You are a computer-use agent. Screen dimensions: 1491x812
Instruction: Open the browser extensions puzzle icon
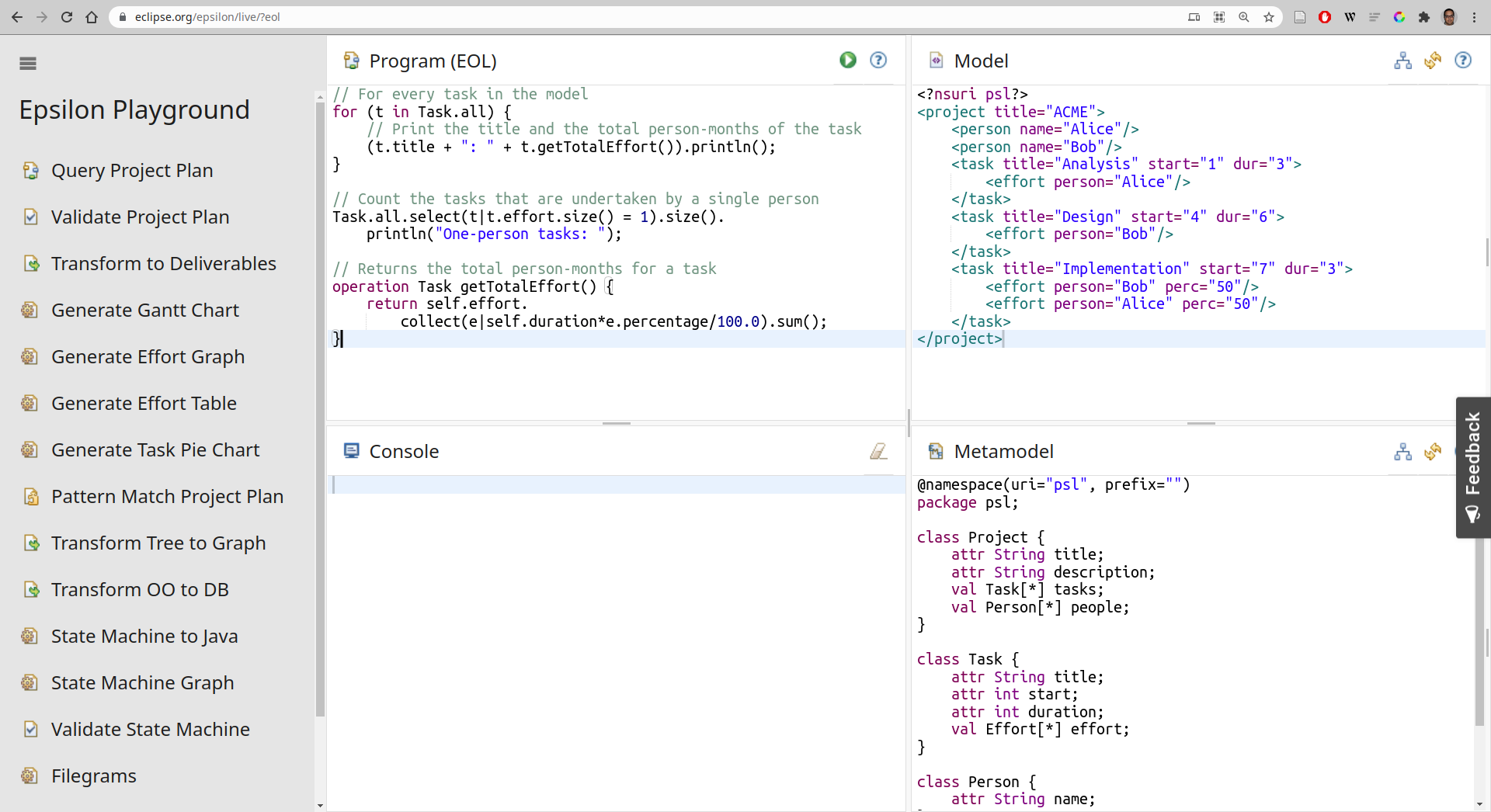(x=1424, y=17)
